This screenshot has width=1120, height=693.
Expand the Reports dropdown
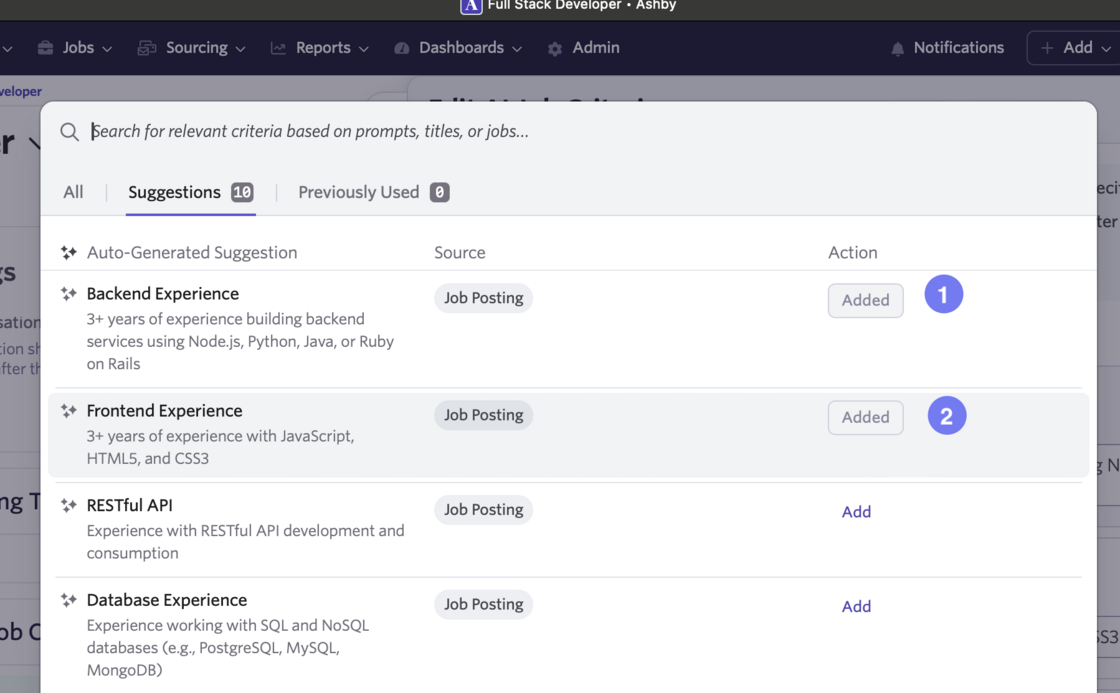pos(332,48)
